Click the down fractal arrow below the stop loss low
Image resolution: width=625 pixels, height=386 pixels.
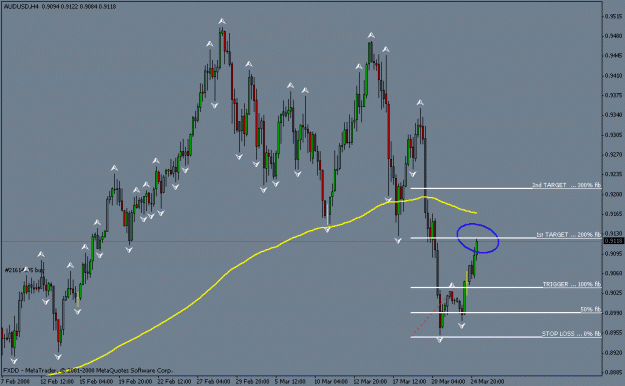tap(440, 340)
